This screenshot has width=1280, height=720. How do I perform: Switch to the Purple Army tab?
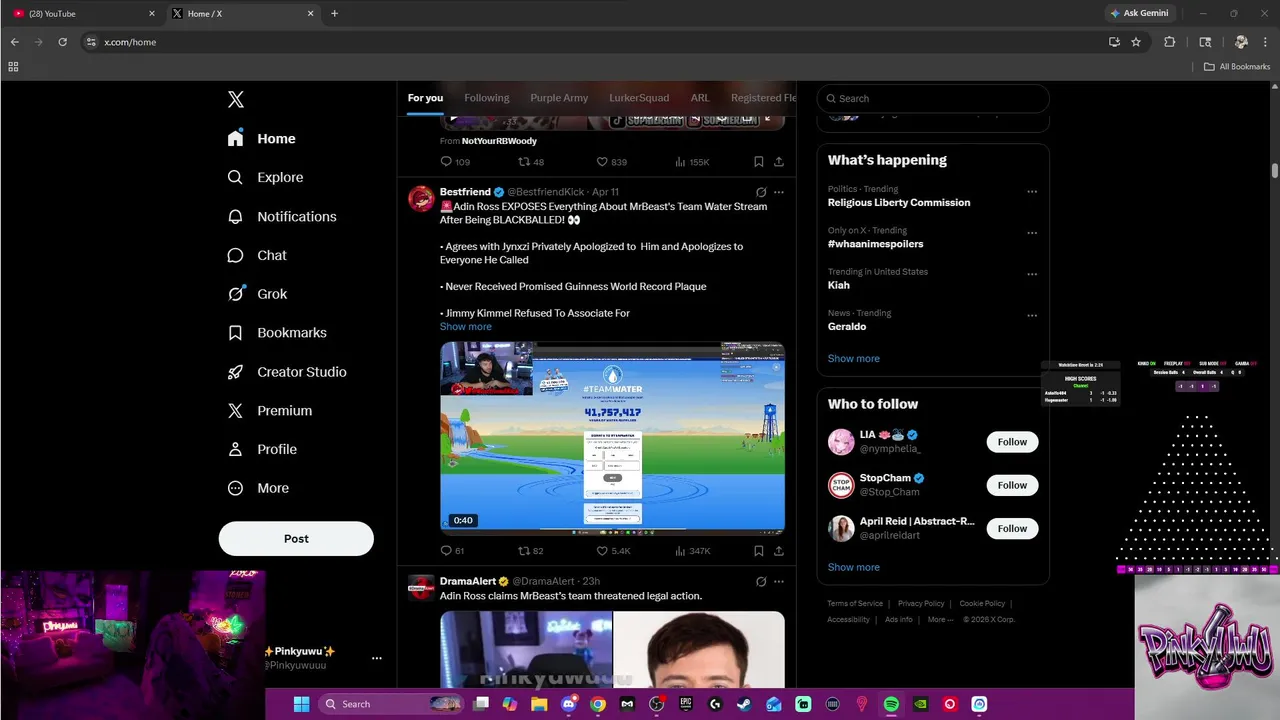click(559, 98)
